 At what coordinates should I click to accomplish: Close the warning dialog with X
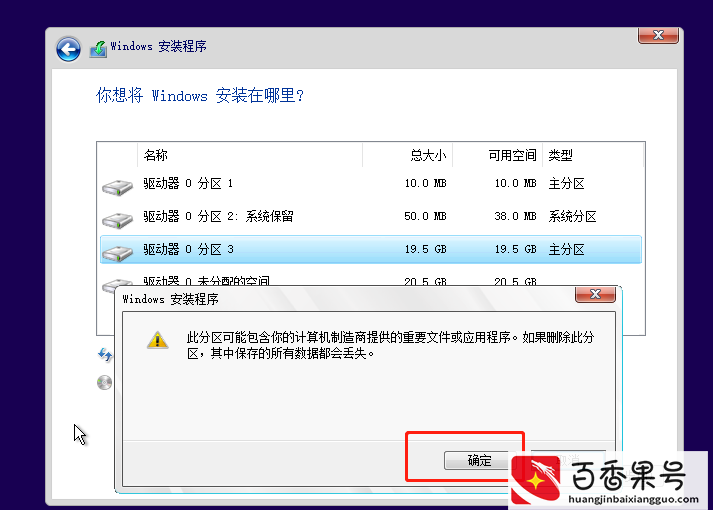(595, 295)
